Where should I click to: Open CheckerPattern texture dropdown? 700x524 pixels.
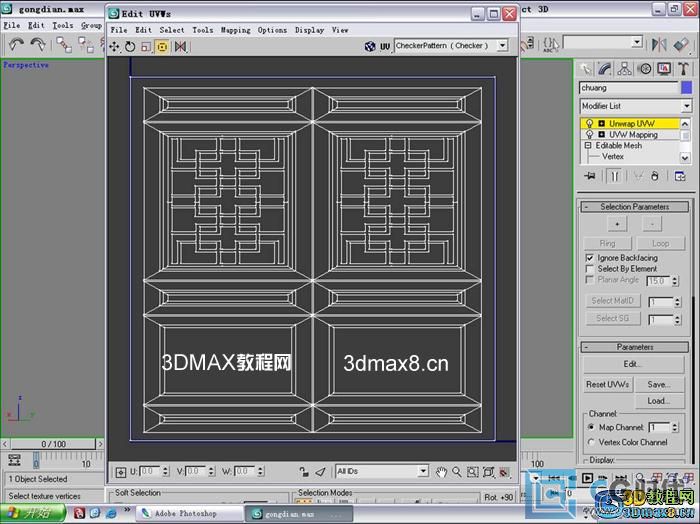point(503,46)
